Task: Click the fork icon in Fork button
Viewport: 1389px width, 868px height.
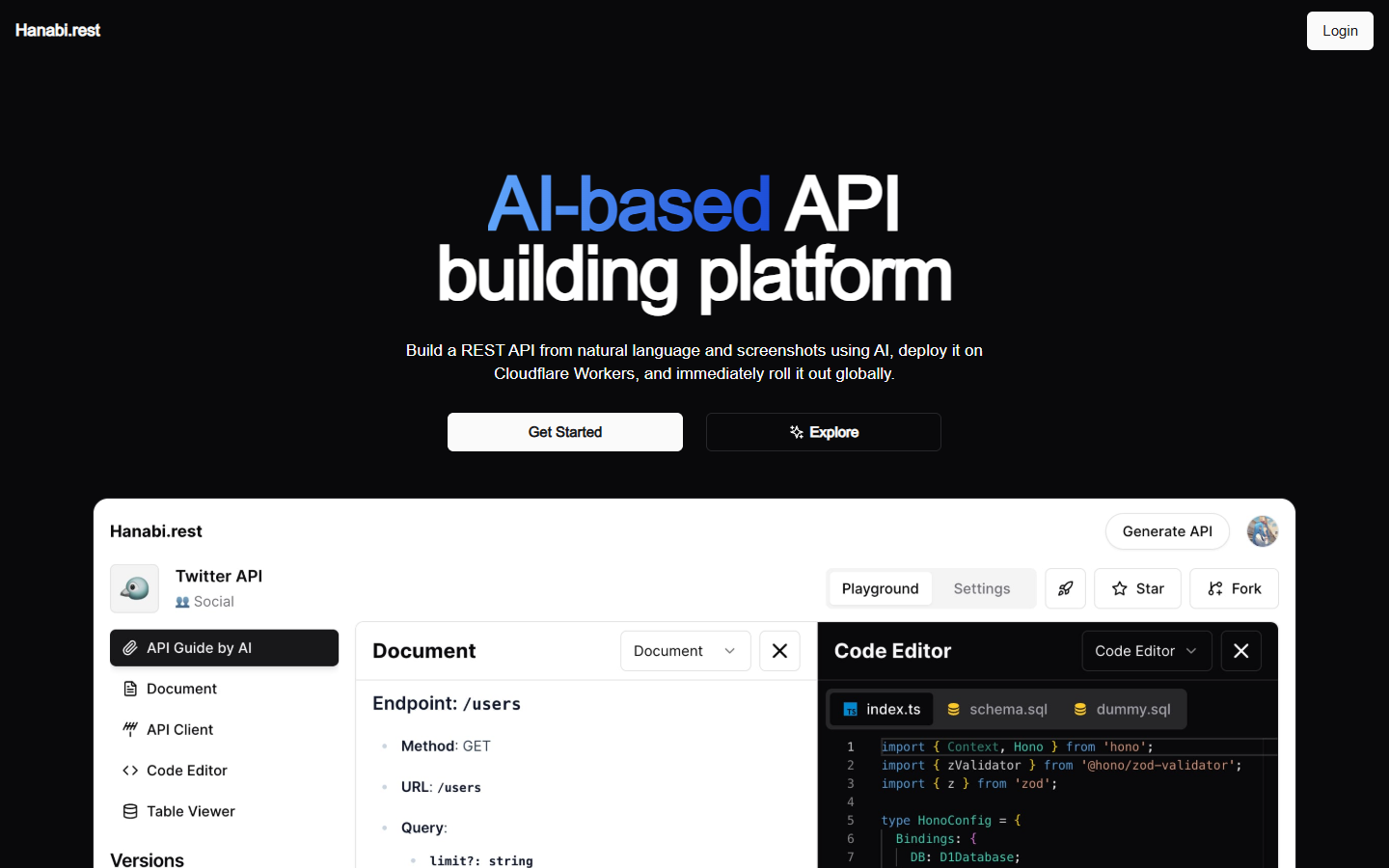Action: [x=1215, y=588]
